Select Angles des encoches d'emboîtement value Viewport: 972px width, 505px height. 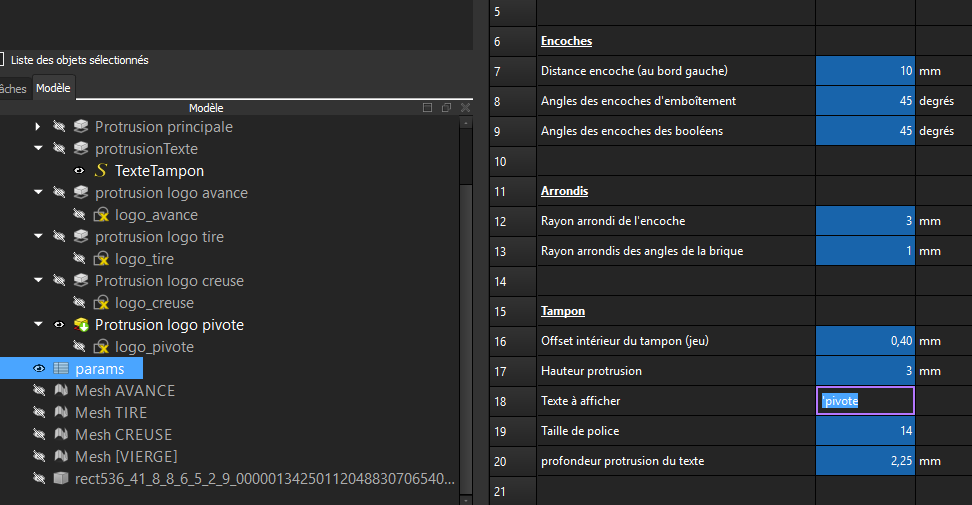[x=865, y=100]
